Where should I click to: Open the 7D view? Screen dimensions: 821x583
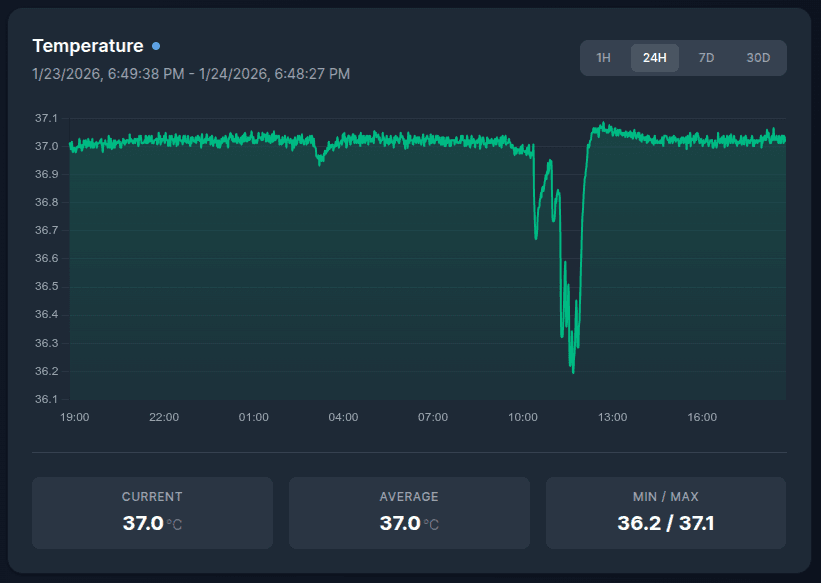(706, 57)
